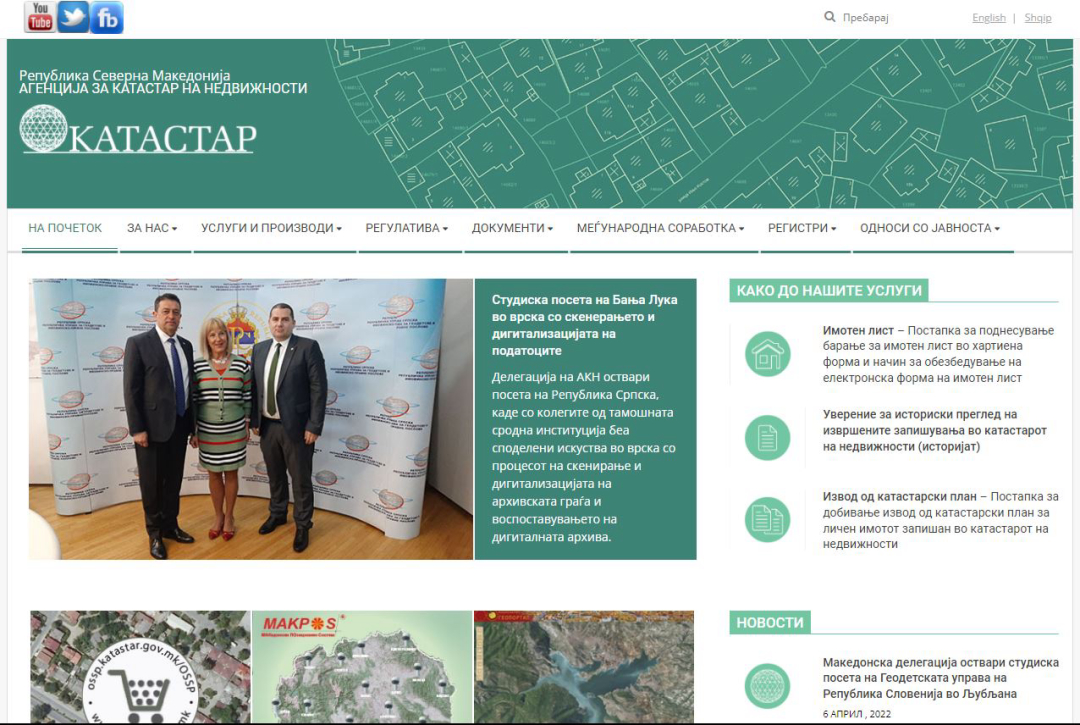1080x725 pixels.
Task: Open the OSSP shopping cart tile
Action: (141, 666)
